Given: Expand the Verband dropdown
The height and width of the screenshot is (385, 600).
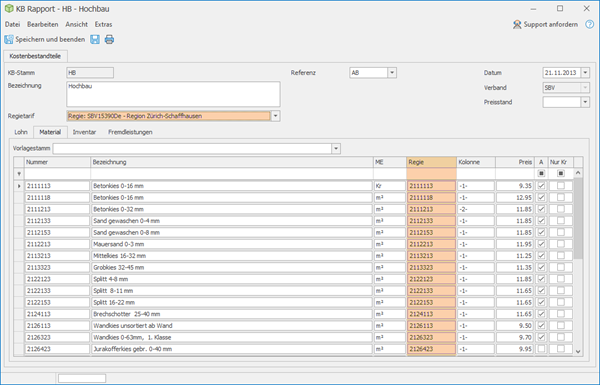Looking at the screenshot, I should pos(585,88).
